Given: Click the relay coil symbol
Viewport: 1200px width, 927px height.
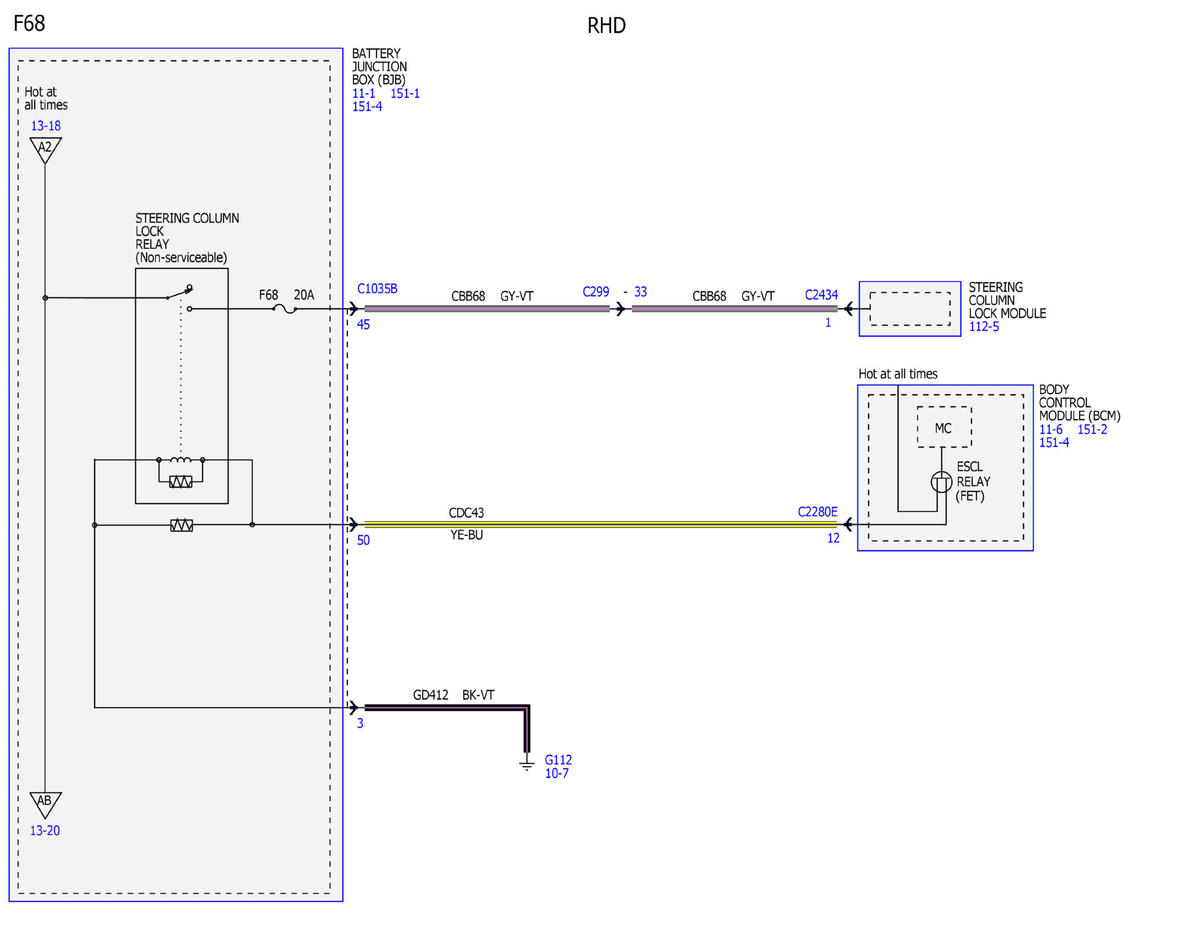Looking at the screenshot, I should click(x=181, y=461).
